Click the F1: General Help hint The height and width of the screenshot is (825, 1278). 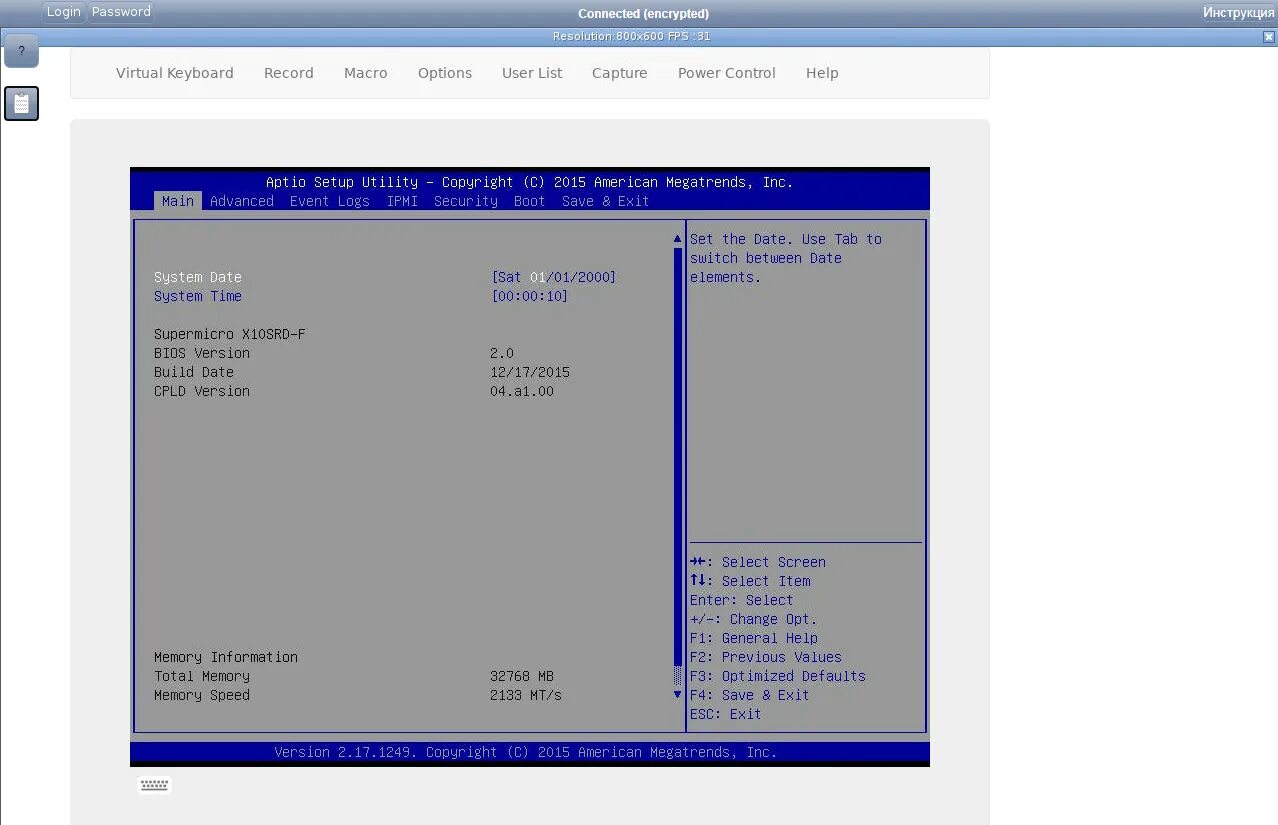[x=754, y=638]
